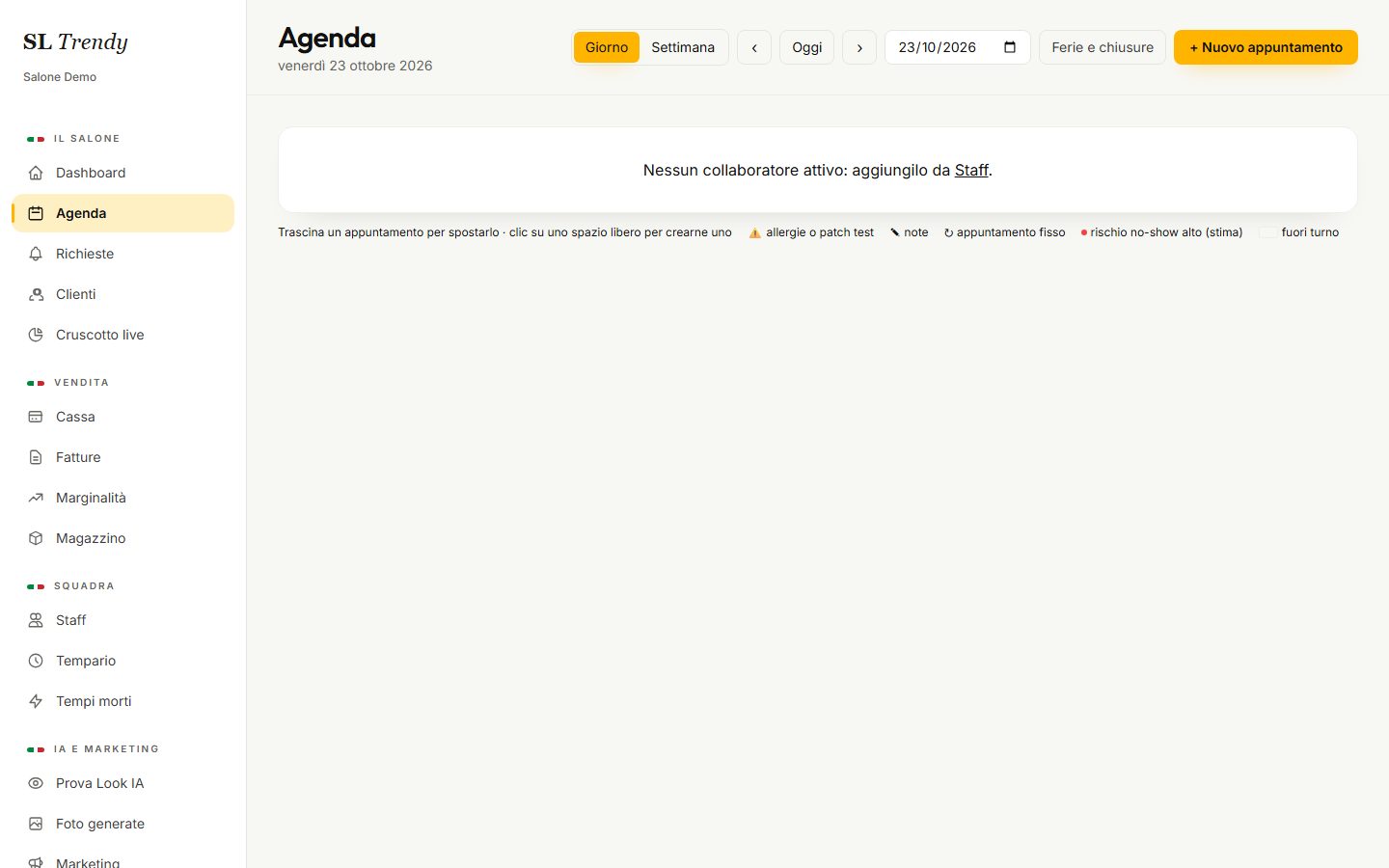This screenshot has width=1389, height=868.
Task: Open the Tempi morti label
Action: click(94, 701)
